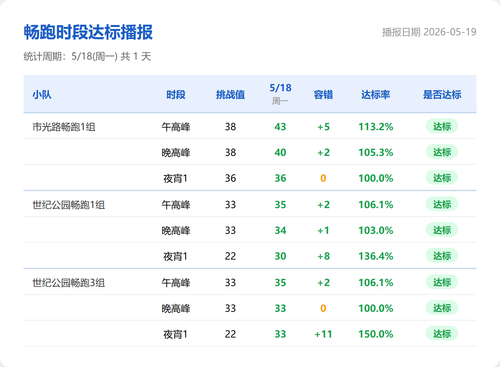Select team name 市光路畅跑1组
The image size is (500, 367).
tap(64, 127)
